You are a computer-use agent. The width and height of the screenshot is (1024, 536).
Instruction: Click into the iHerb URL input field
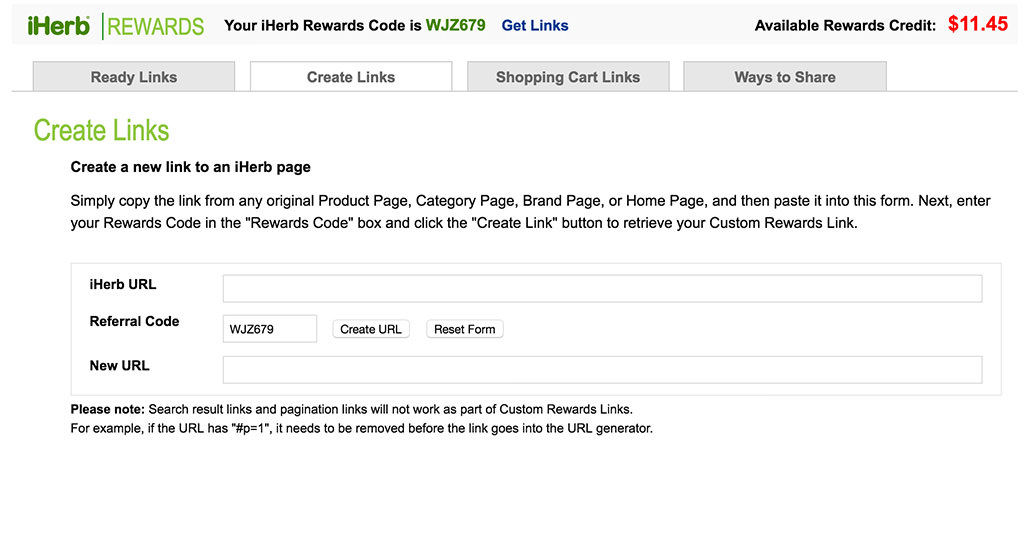click(x=602, y=289)
